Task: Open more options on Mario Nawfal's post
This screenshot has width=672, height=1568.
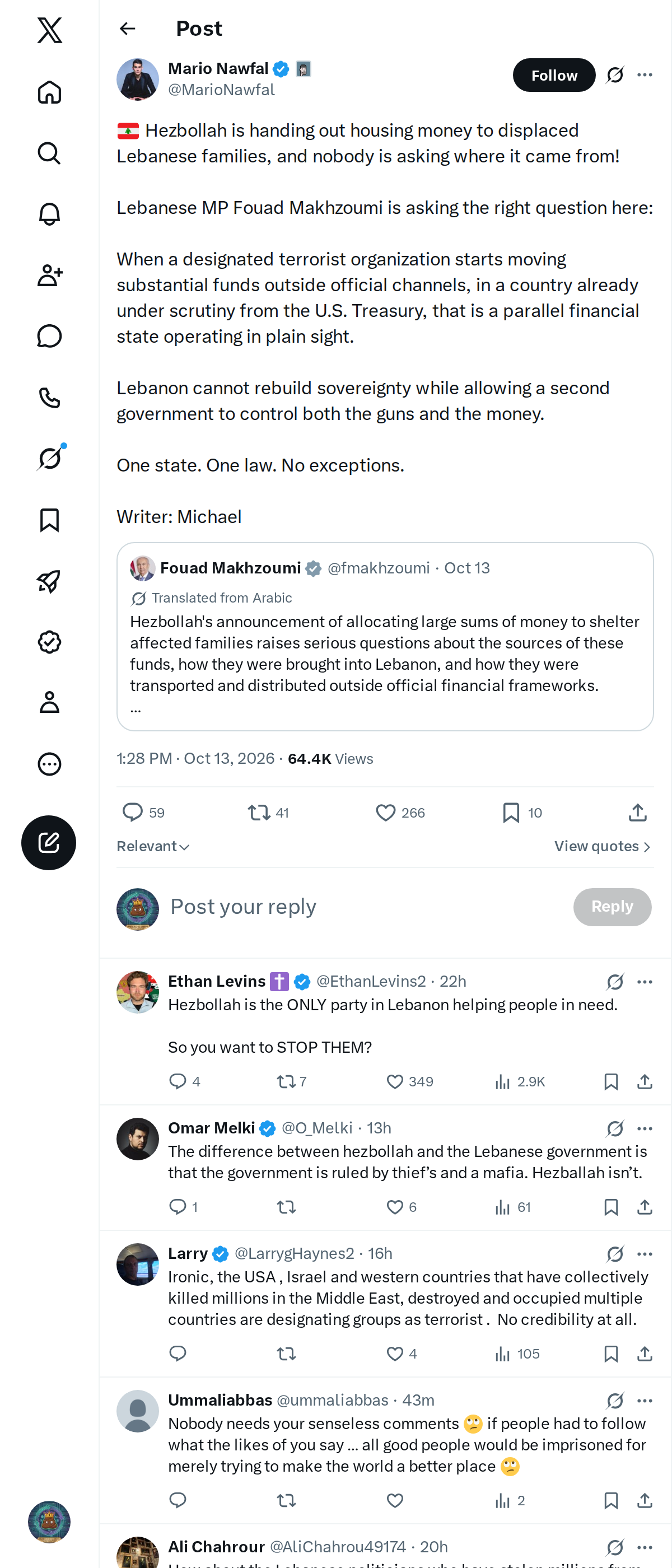Action: (645, 75)
